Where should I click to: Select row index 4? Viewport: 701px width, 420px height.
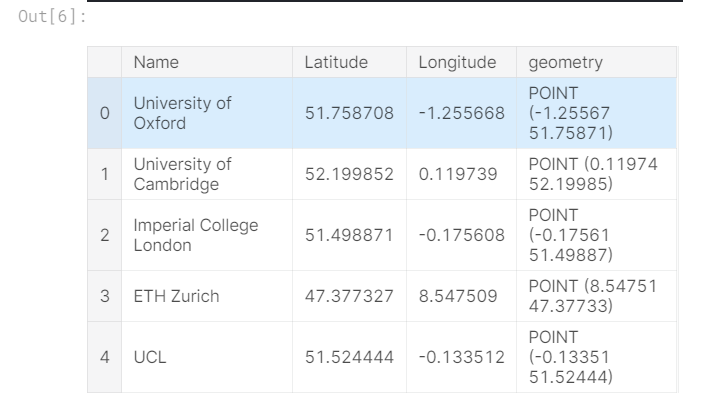coord(104,357)
